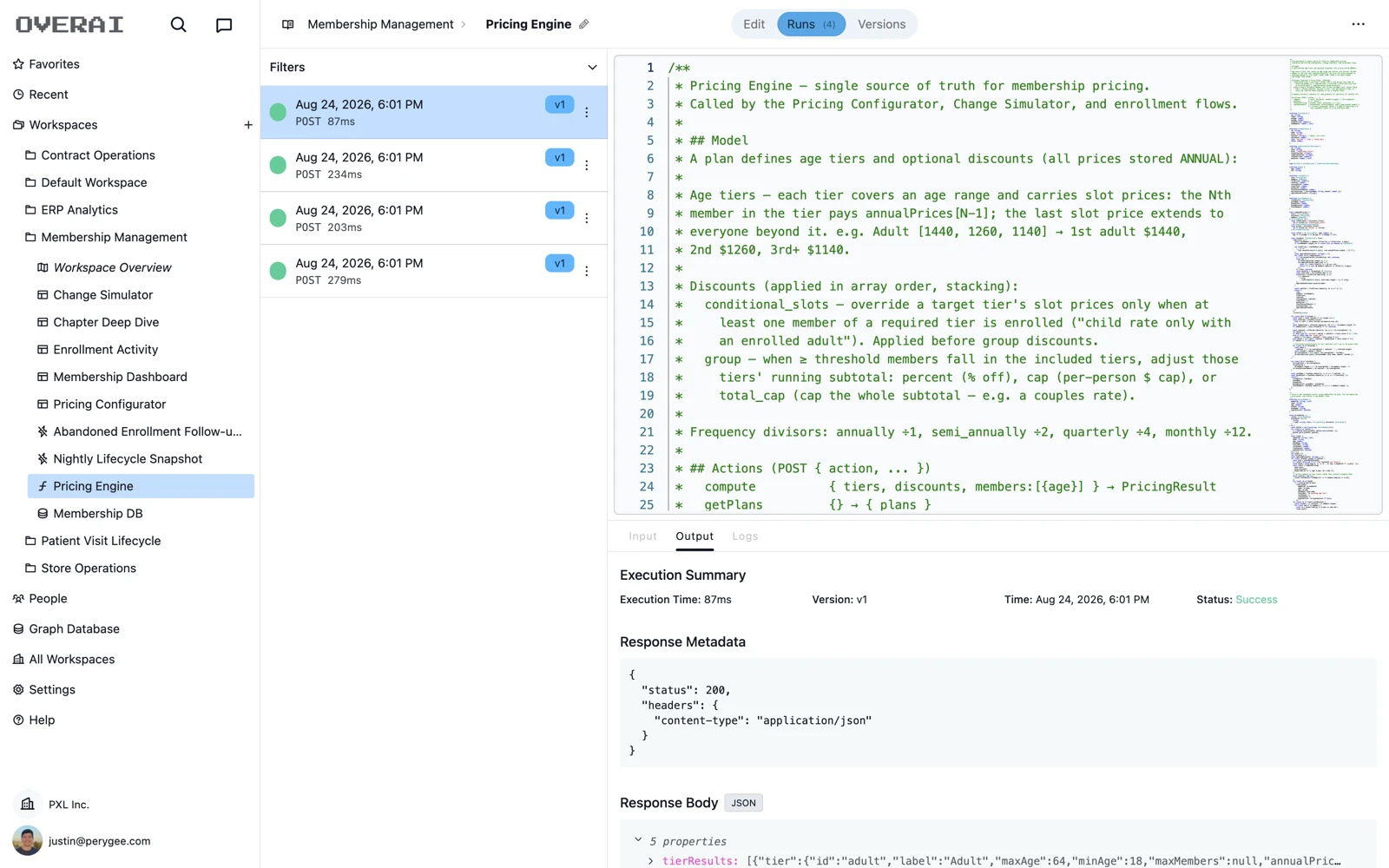The image size is (1389, 868).
Task: Click the PXL Inc. building icon
Action: pos(27,804)
